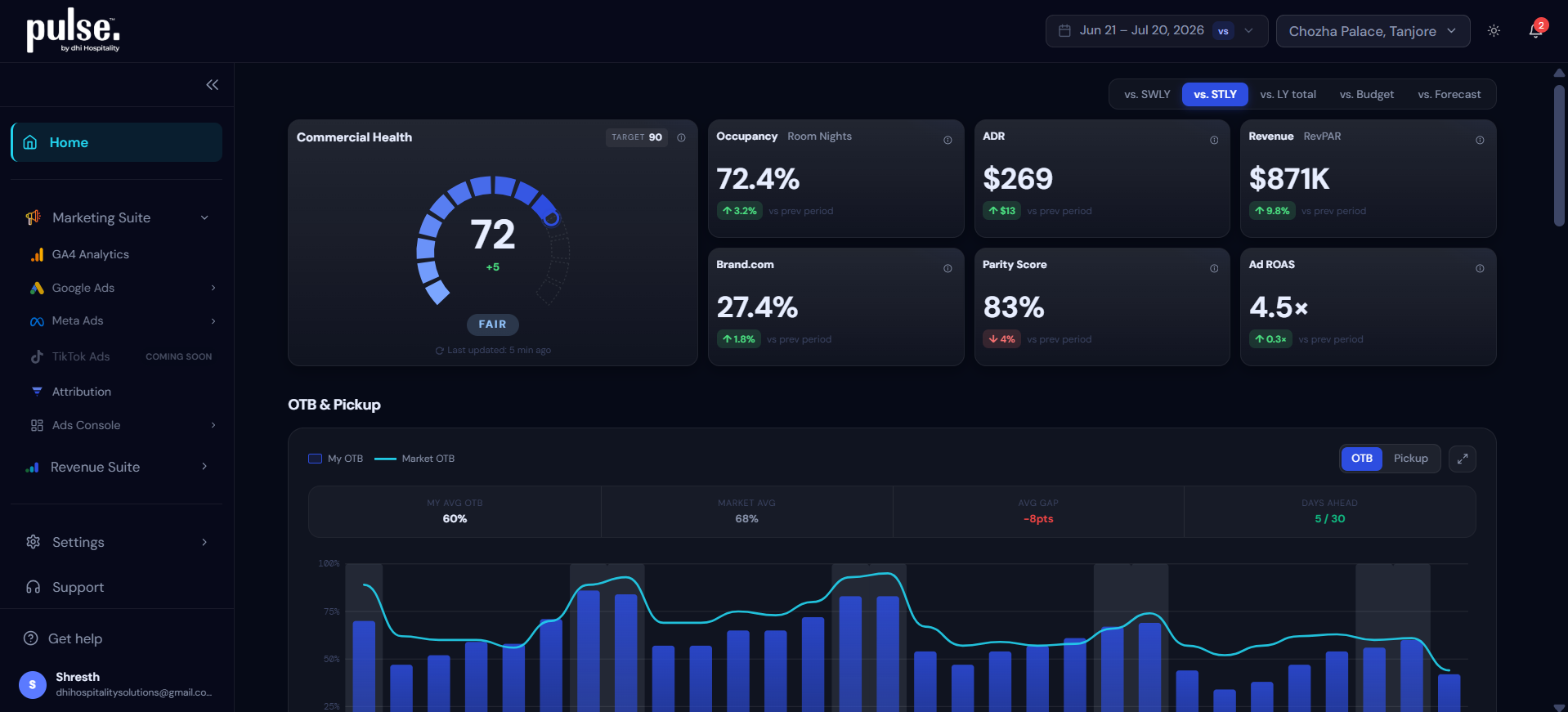Switch chart to Pickup view
This screenshot has height=712, width=1568.
point(1411,459)
